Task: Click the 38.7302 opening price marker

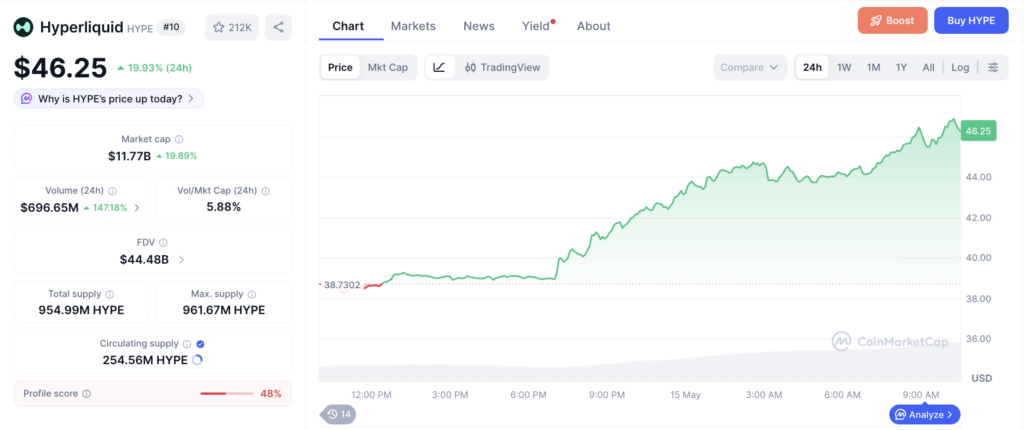Action: [x=340, y=285]
